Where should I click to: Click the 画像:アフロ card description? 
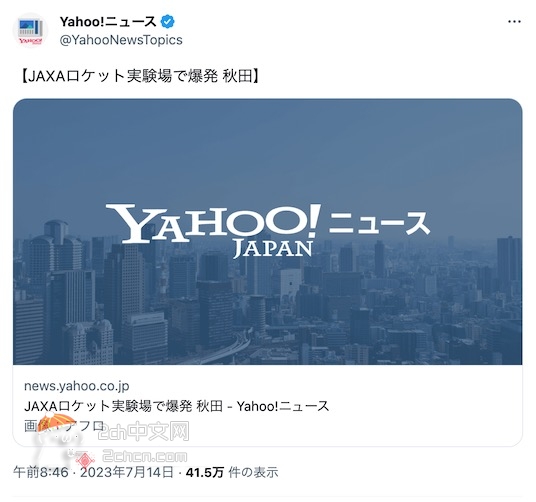pos(64,426)
